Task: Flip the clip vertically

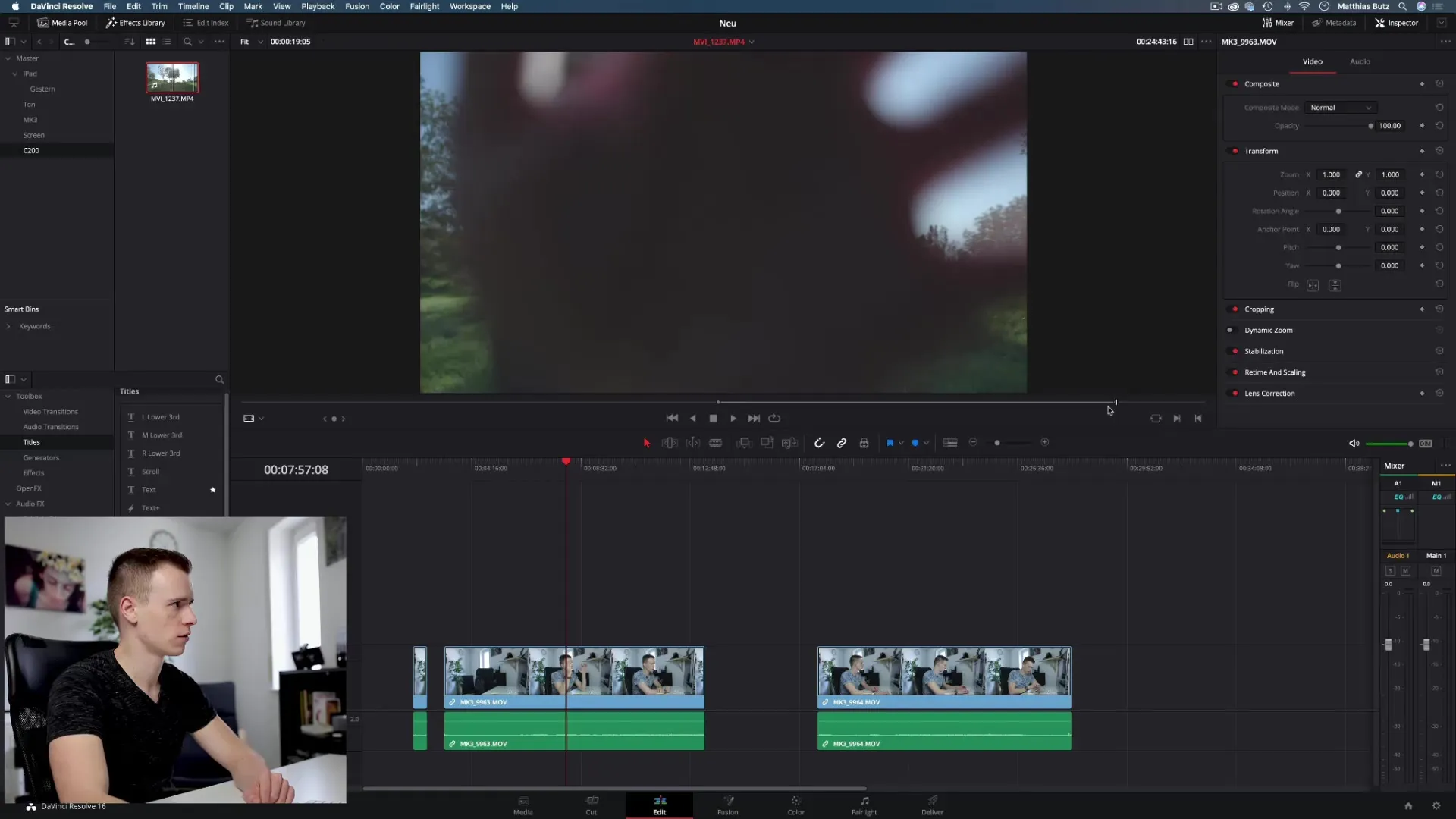Action: tap(1335, 286)
